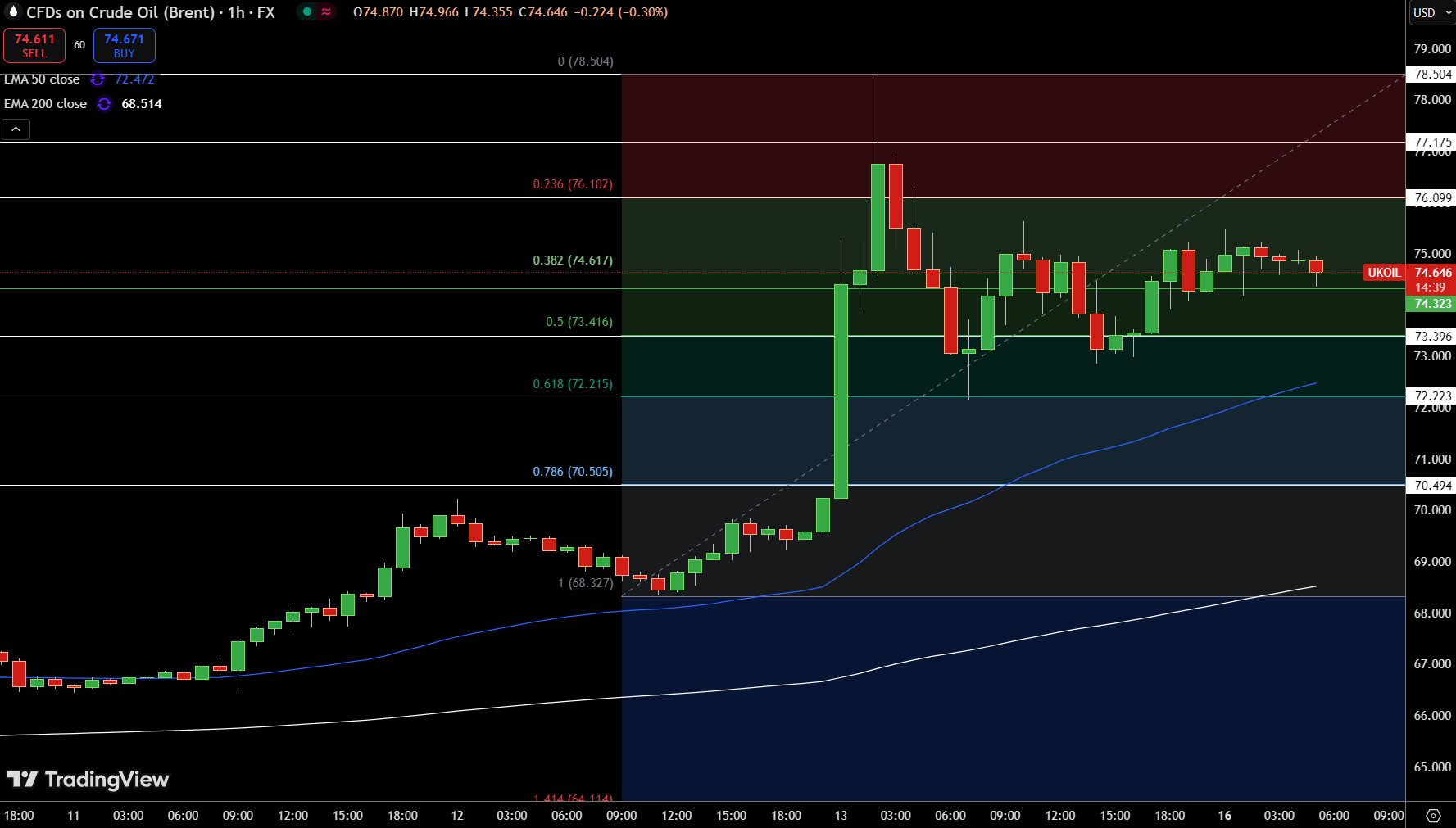Open the USD currency dropdown
The image size is (1456, 828).
tap(1431, 12)
